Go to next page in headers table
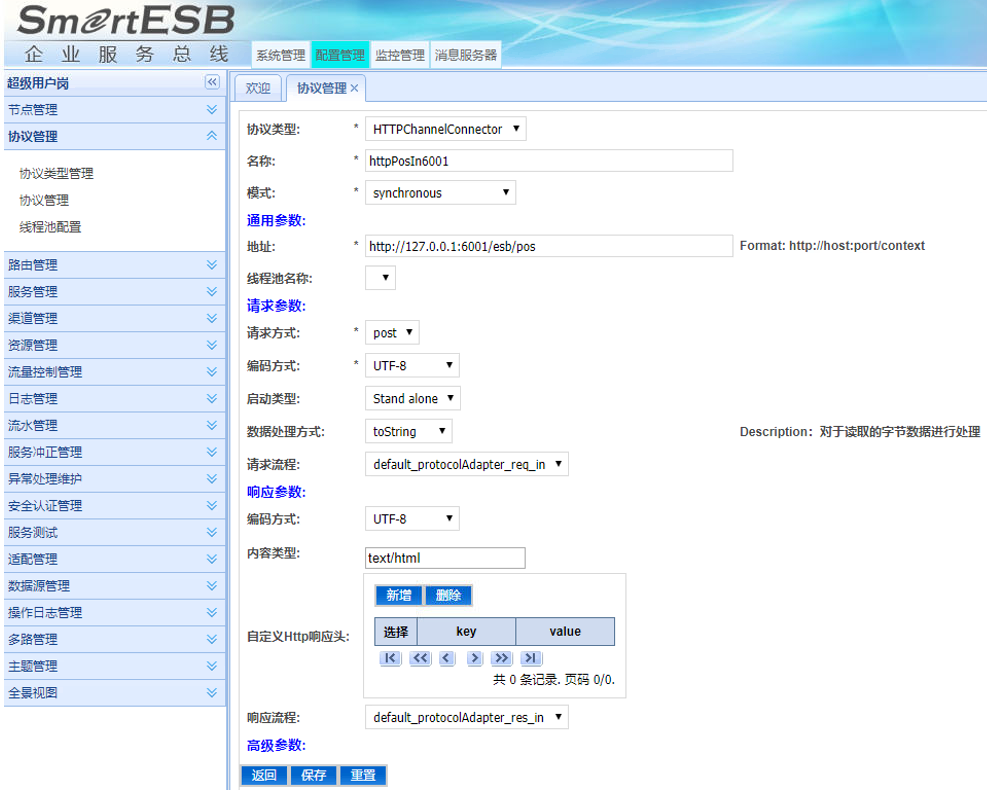 click(x=474, y=658)
